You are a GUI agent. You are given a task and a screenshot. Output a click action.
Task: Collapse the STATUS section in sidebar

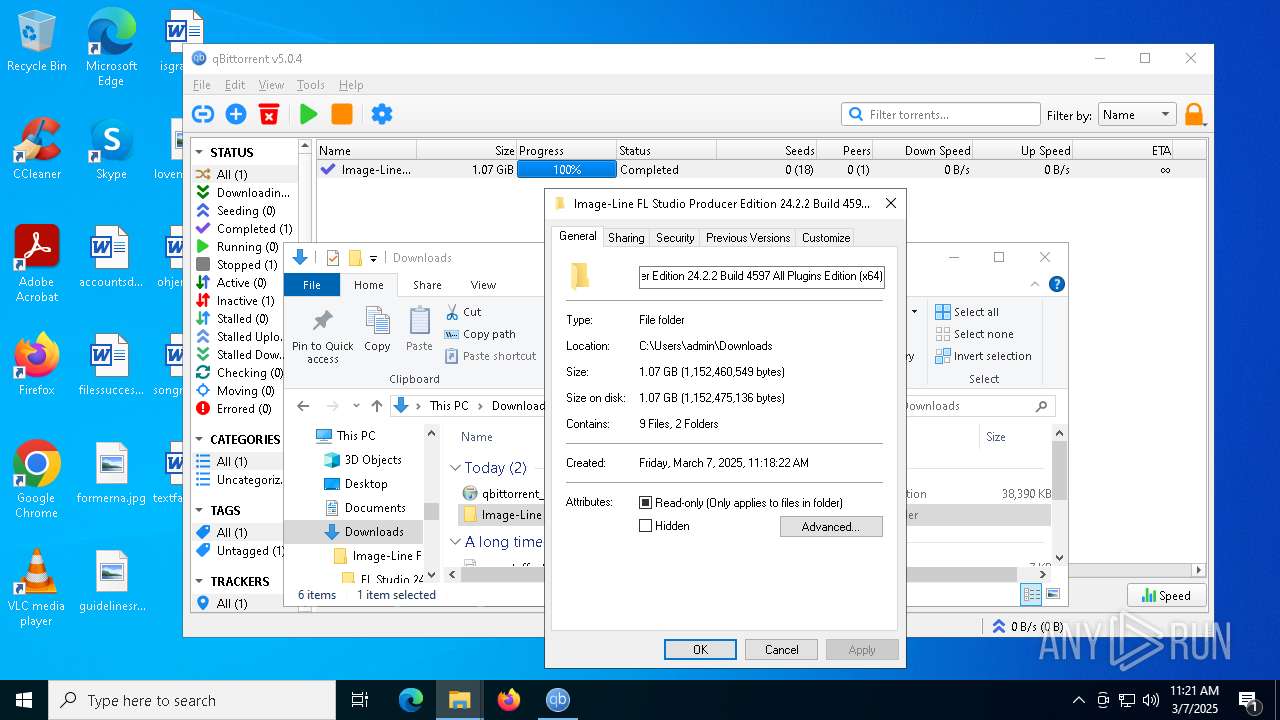coord(200,153)
